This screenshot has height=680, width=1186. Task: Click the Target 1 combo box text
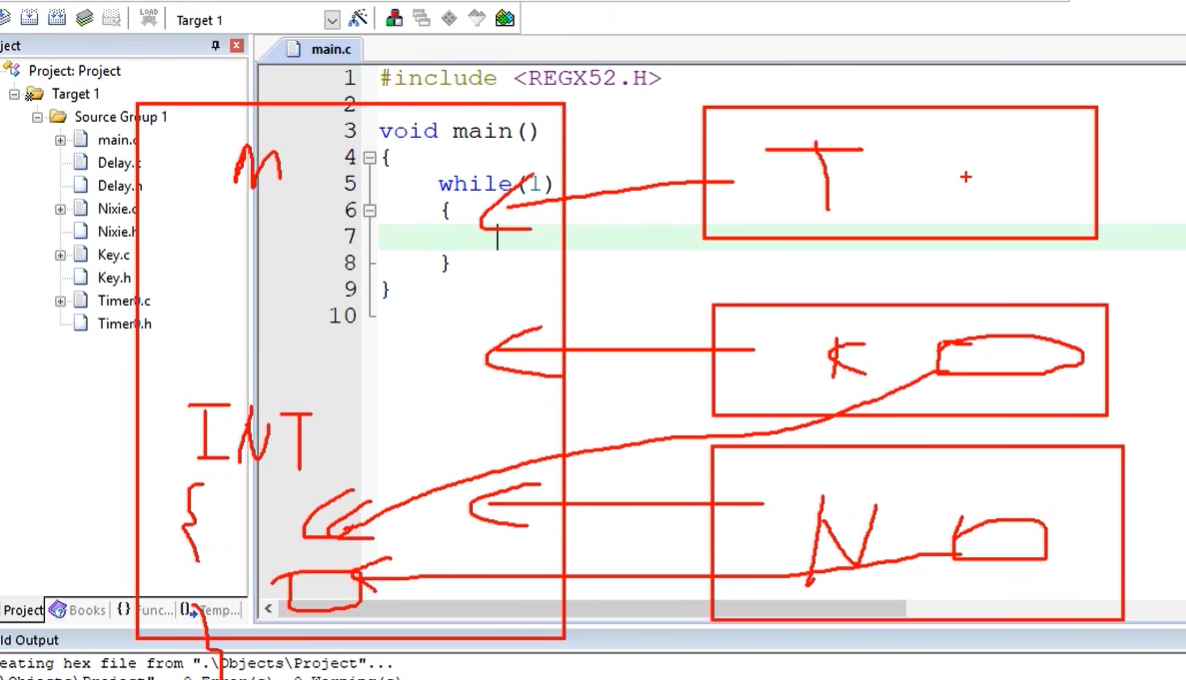coord(200,20)
